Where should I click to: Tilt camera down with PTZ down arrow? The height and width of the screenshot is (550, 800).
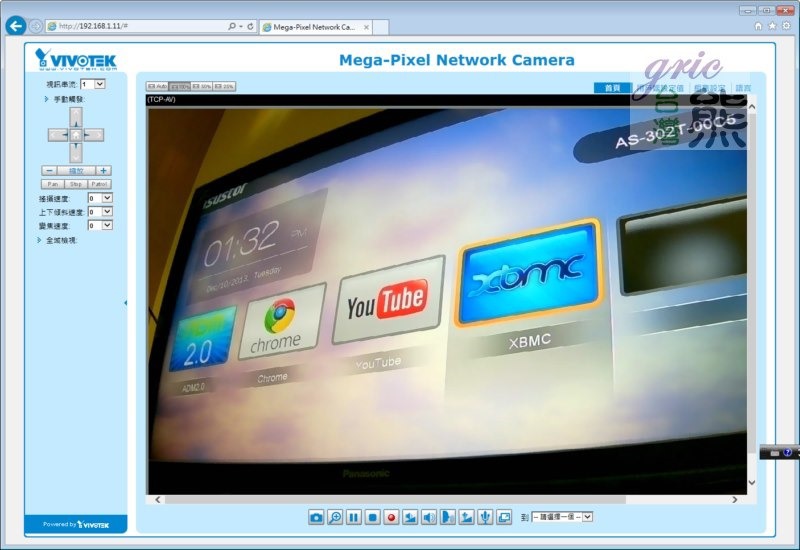(76, 153)
